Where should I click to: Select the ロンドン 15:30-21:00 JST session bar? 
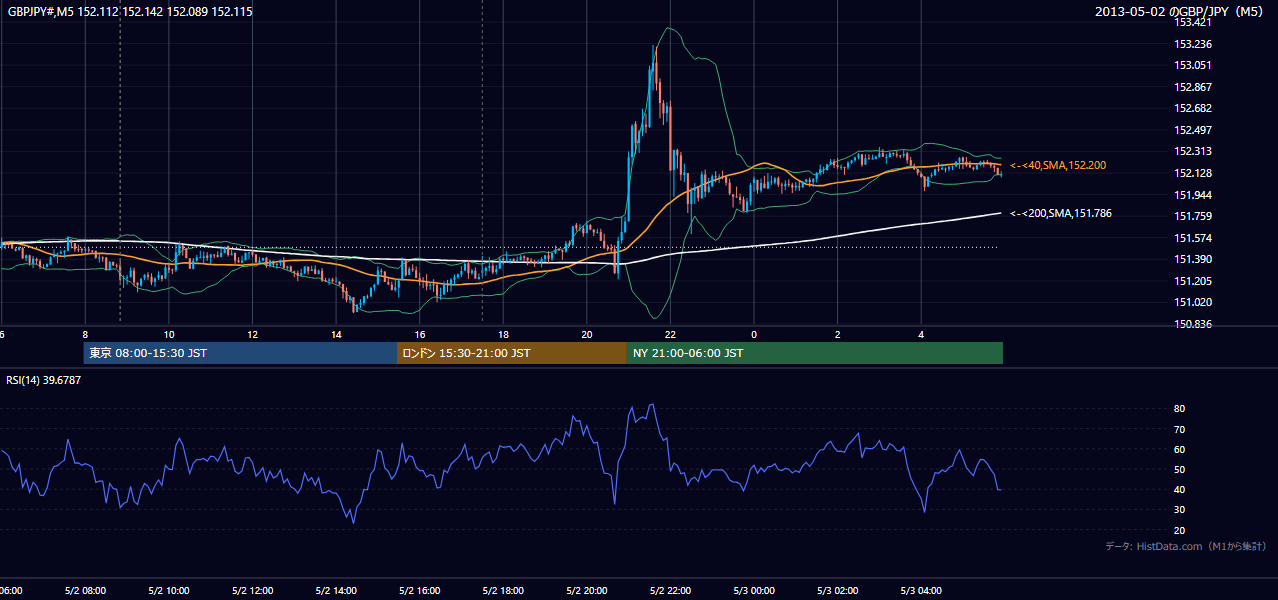512,353
